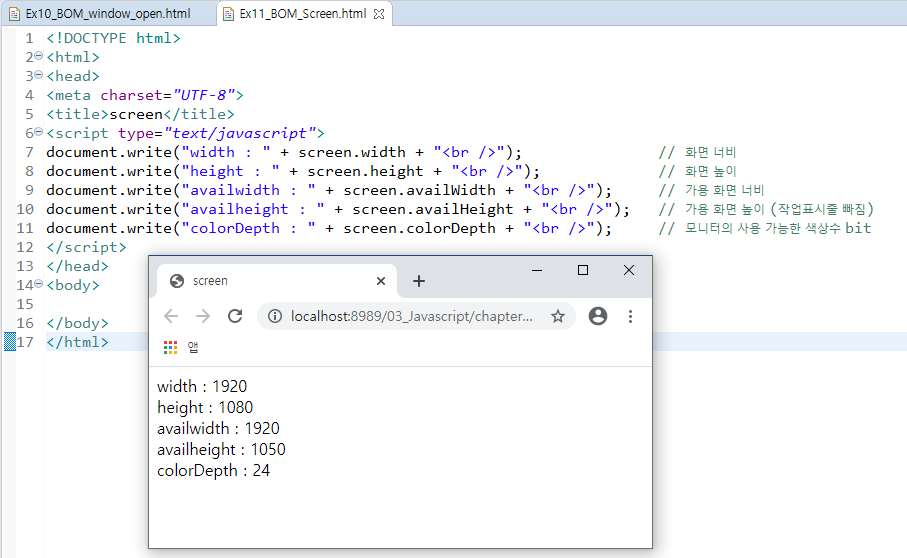Collapse the head tag fold marker on line 3
The image size is (907, 558).
pyautogui.click(x=39, y=75)
